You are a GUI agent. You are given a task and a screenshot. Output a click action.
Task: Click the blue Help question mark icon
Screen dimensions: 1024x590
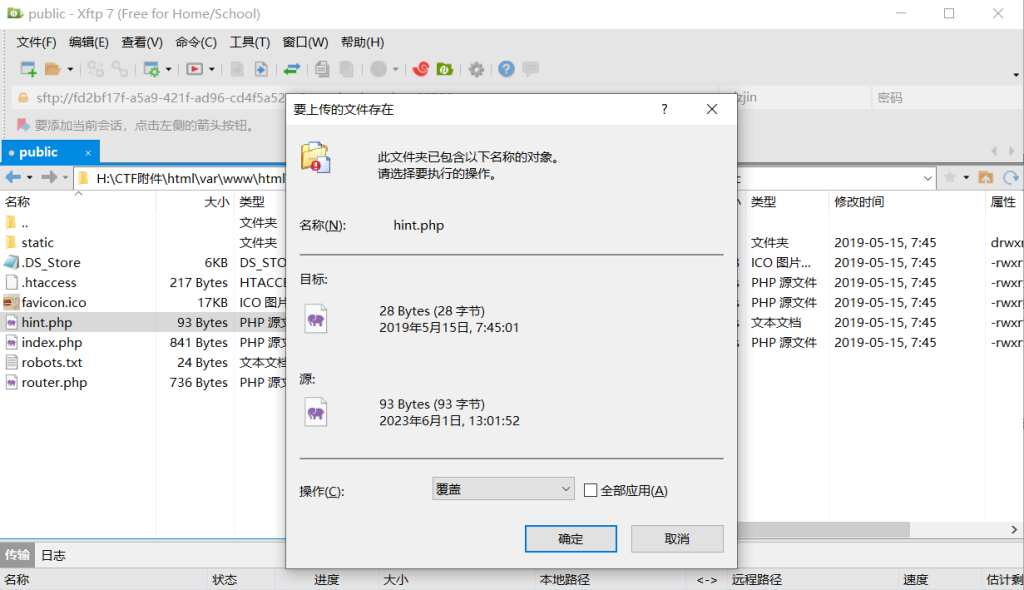tap(506, 69)
